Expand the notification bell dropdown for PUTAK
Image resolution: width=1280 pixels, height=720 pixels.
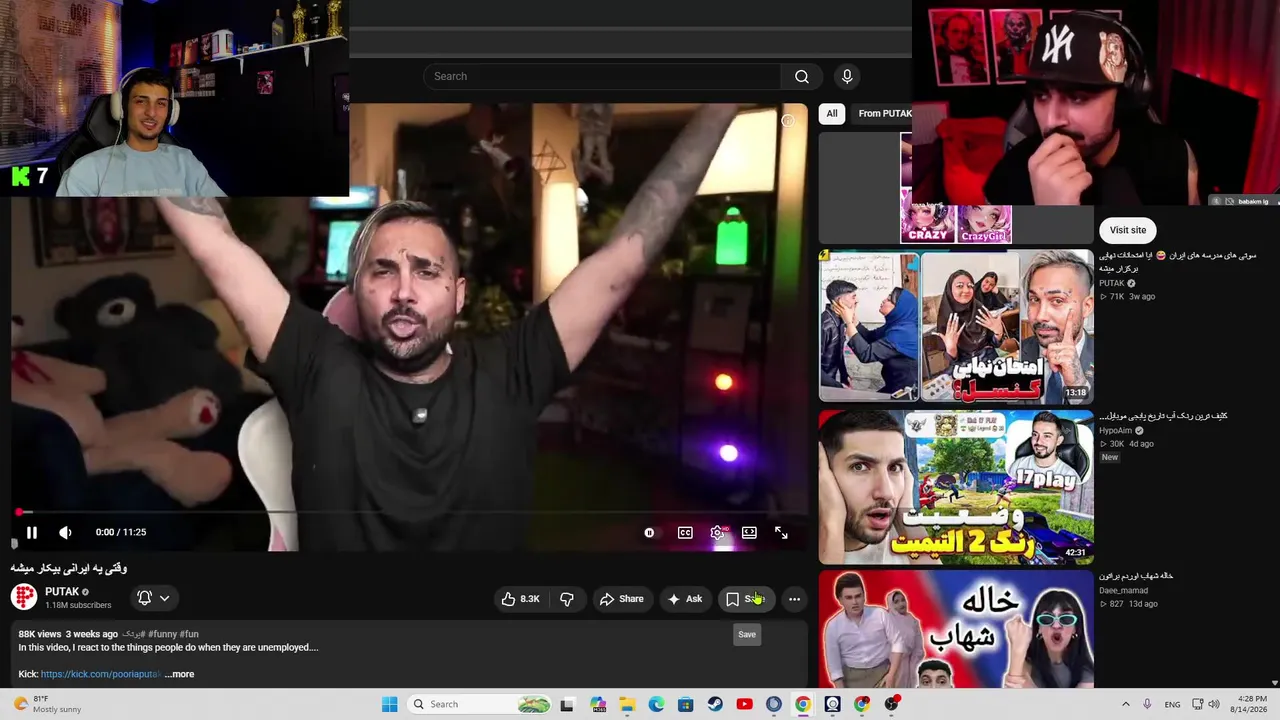tap(153, 598)
